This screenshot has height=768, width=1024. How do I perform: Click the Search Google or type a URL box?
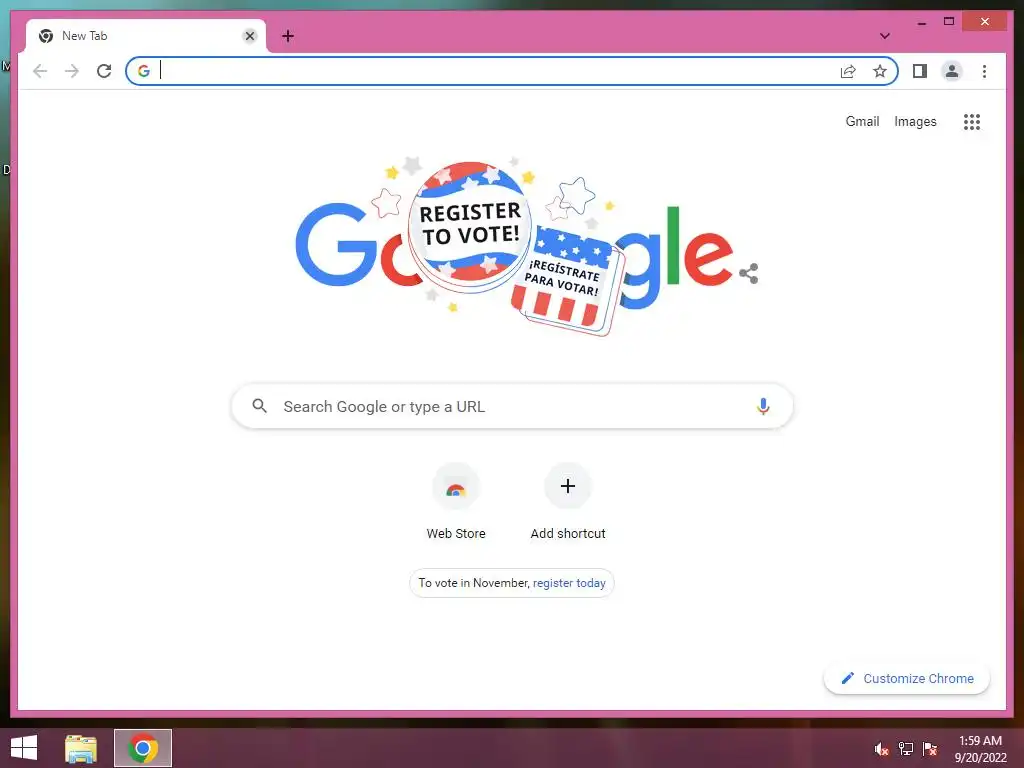[512, 406]
